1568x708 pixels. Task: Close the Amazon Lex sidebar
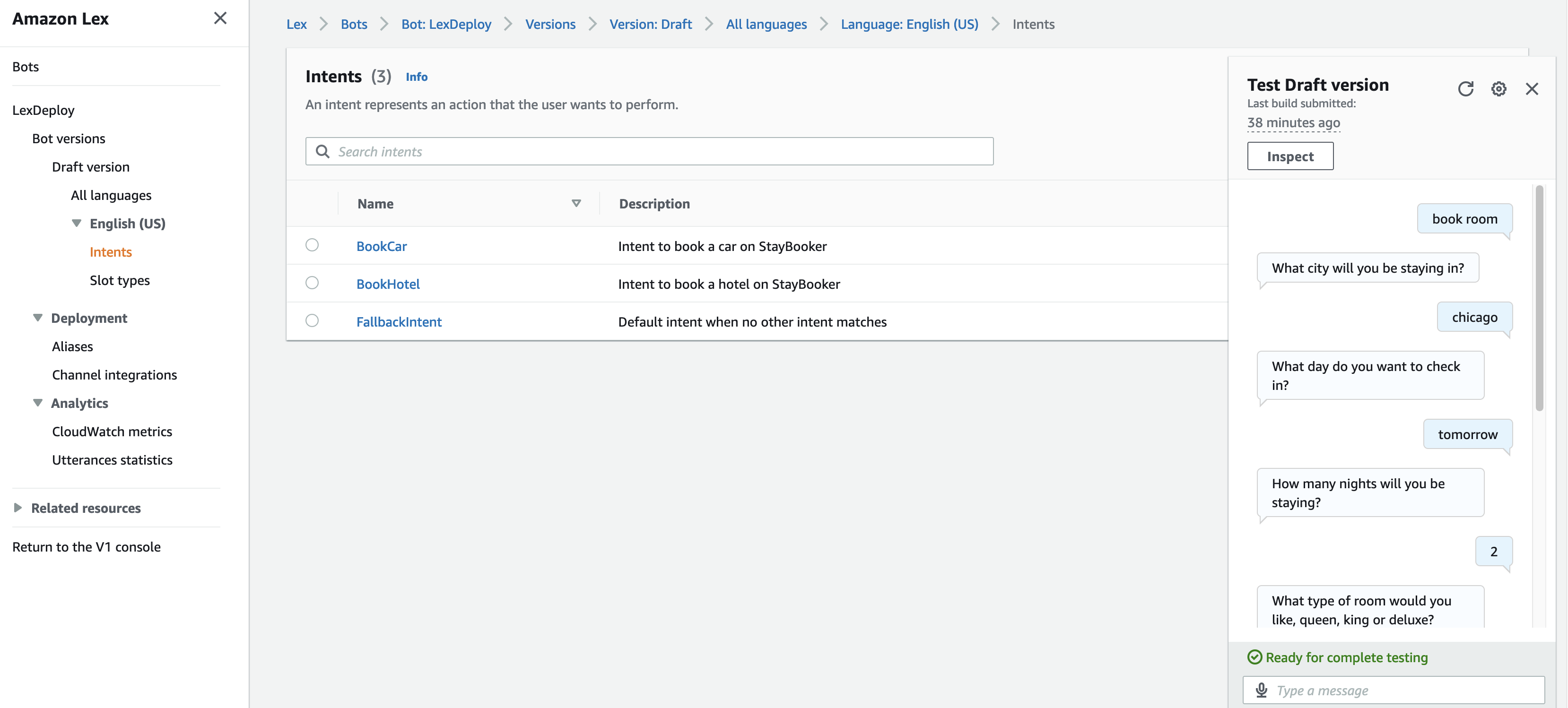coord(220,18)
